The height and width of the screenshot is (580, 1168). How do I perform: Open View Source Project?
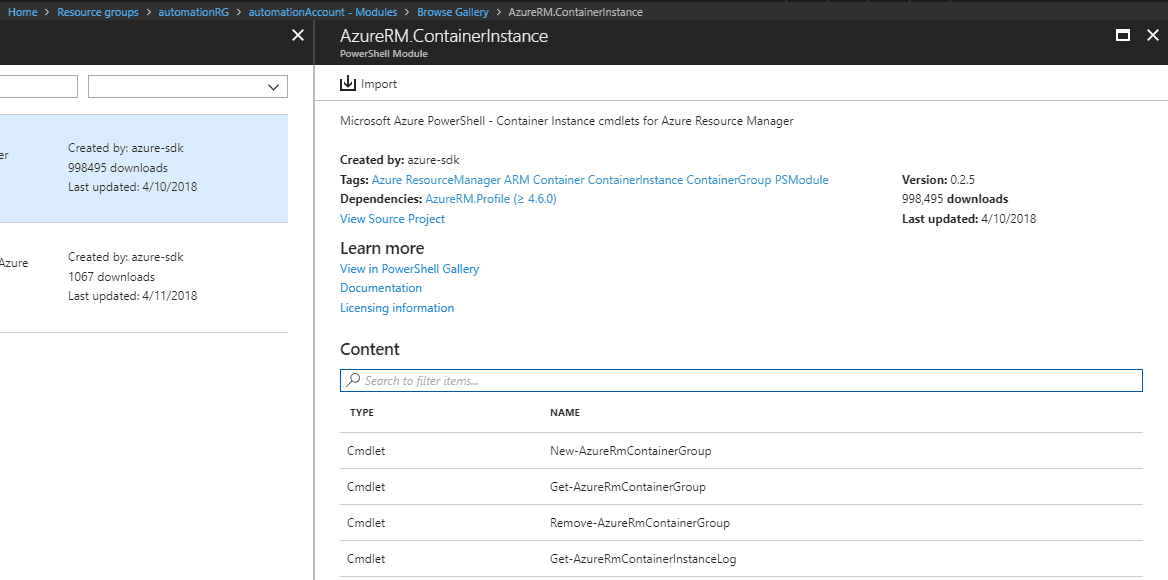392,218
